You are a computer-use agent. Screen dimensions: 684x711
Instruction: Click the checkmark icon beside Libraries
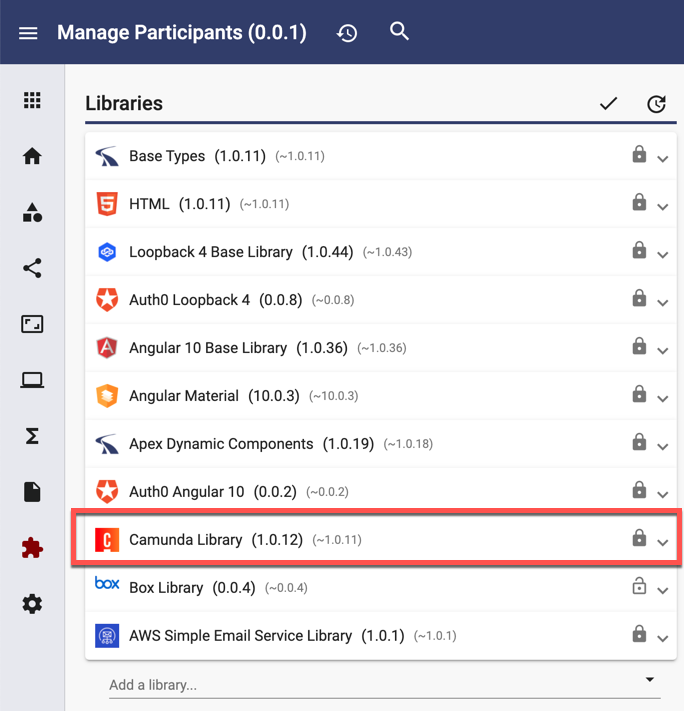point(608,104)
